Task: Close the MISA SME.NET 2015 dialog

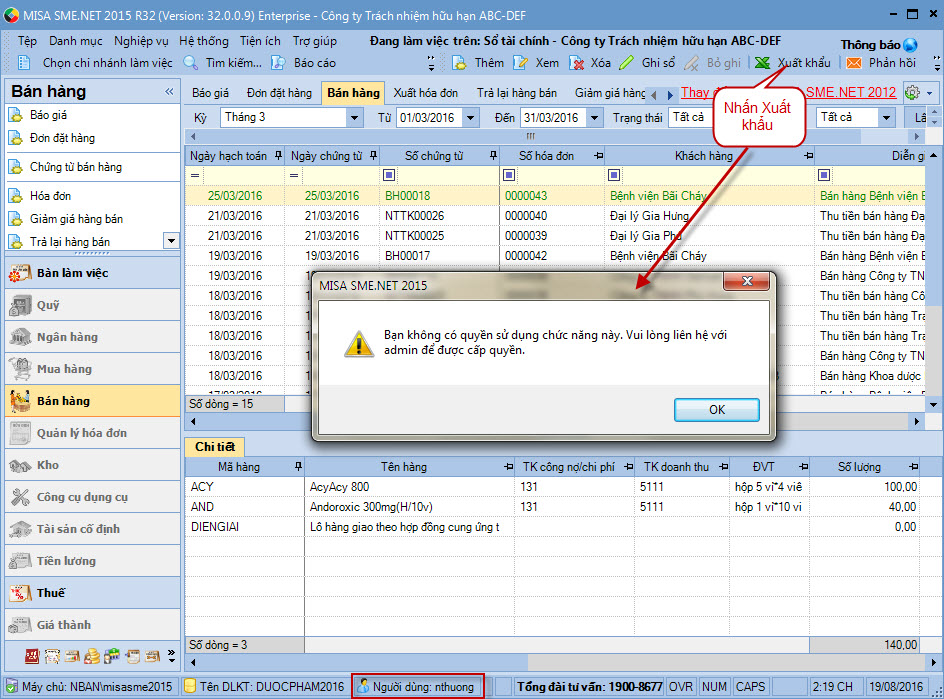Action: [x=747, y=281]
